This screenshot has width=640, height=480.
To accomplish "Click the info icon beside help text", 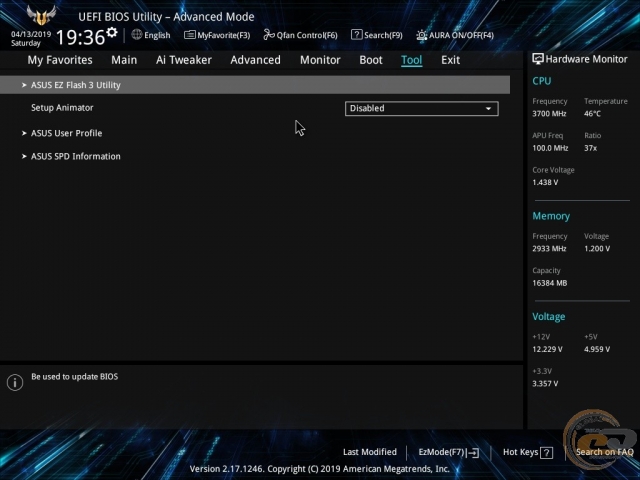I will (x=15, y=382).
